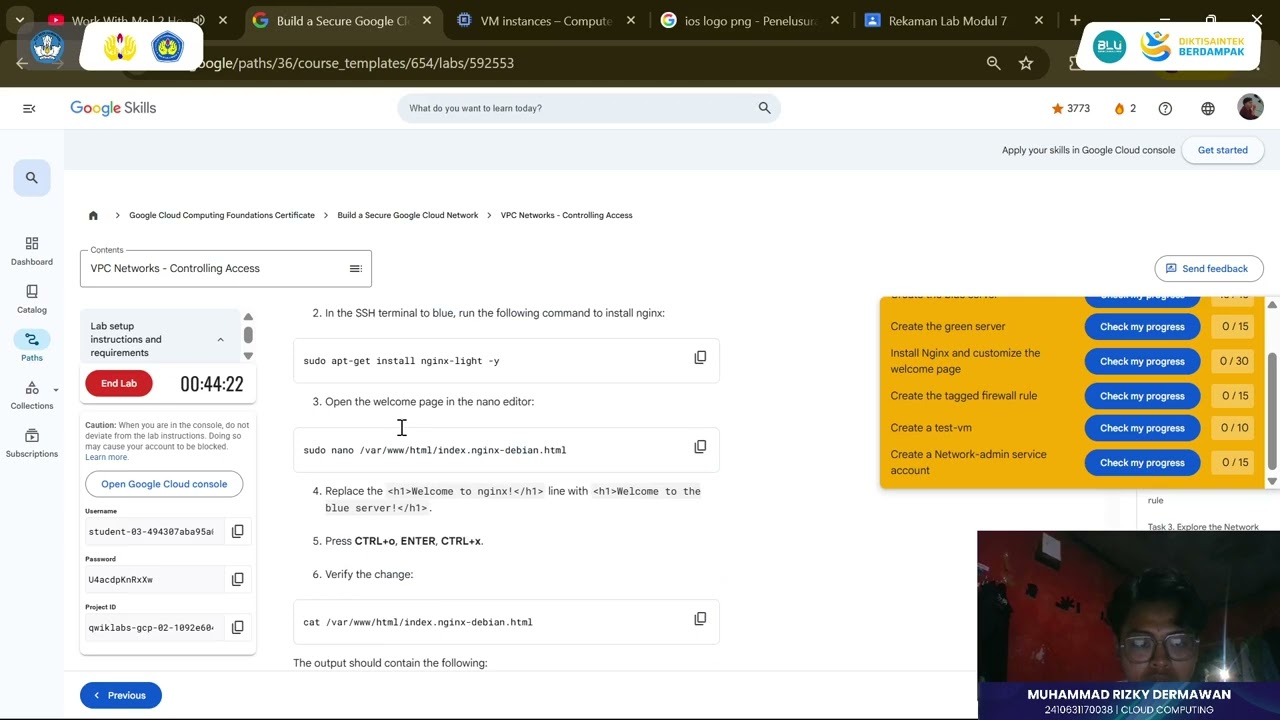
Task: Copy the Password value
Action: pyautogui.click(x=237, y=579)
